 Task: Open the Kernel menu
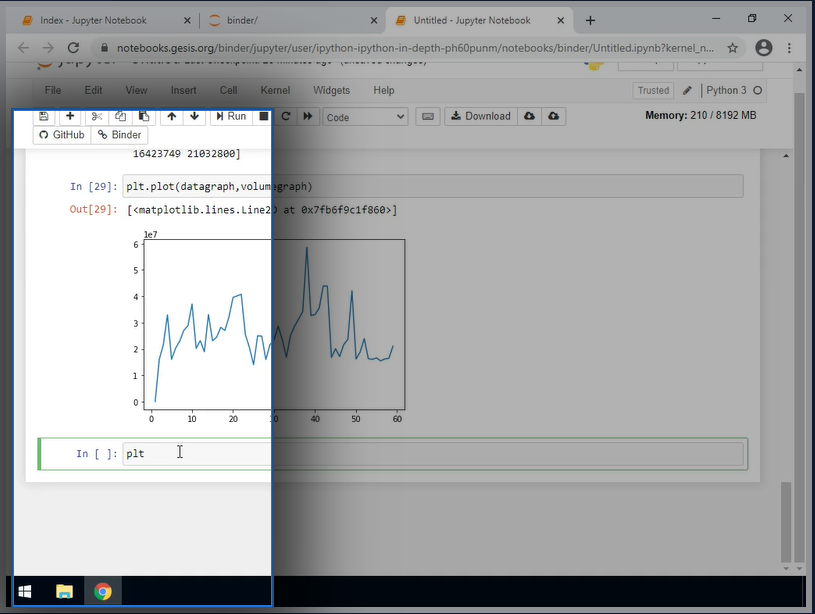click(x=275, y=90)
